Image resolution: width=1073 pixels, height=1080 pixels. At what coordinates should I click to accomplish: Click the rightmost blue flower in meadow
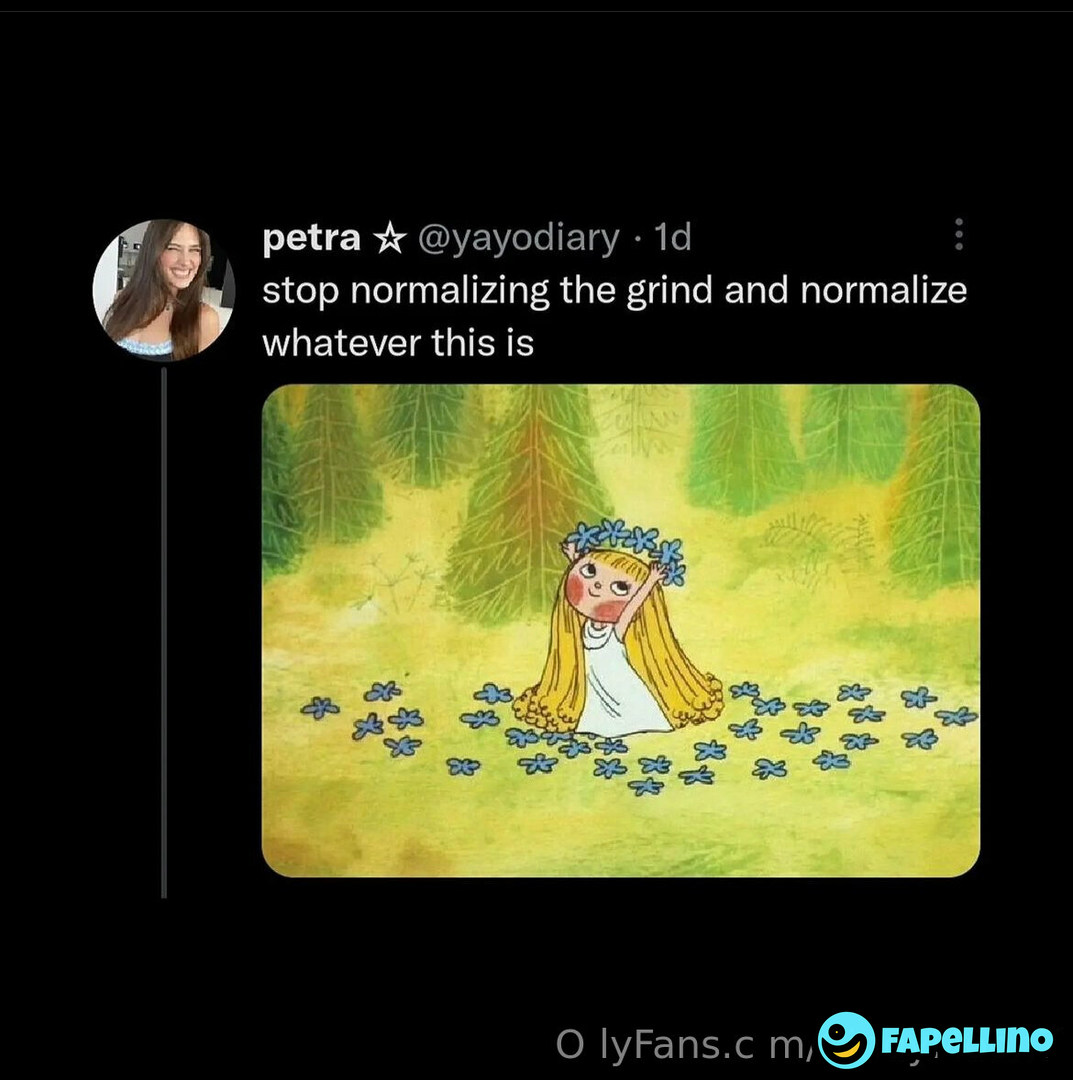pos(956,716)
